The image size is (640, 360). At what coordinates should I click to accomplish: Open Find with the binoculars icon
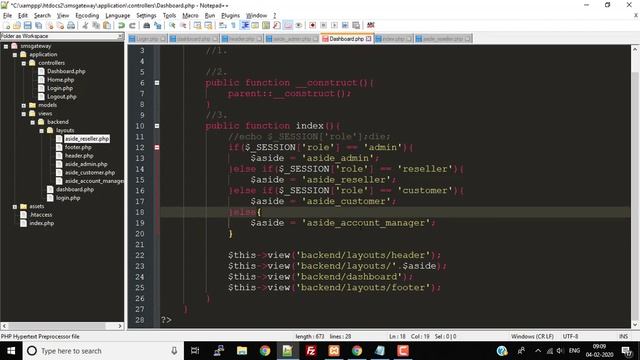[147, 25]
